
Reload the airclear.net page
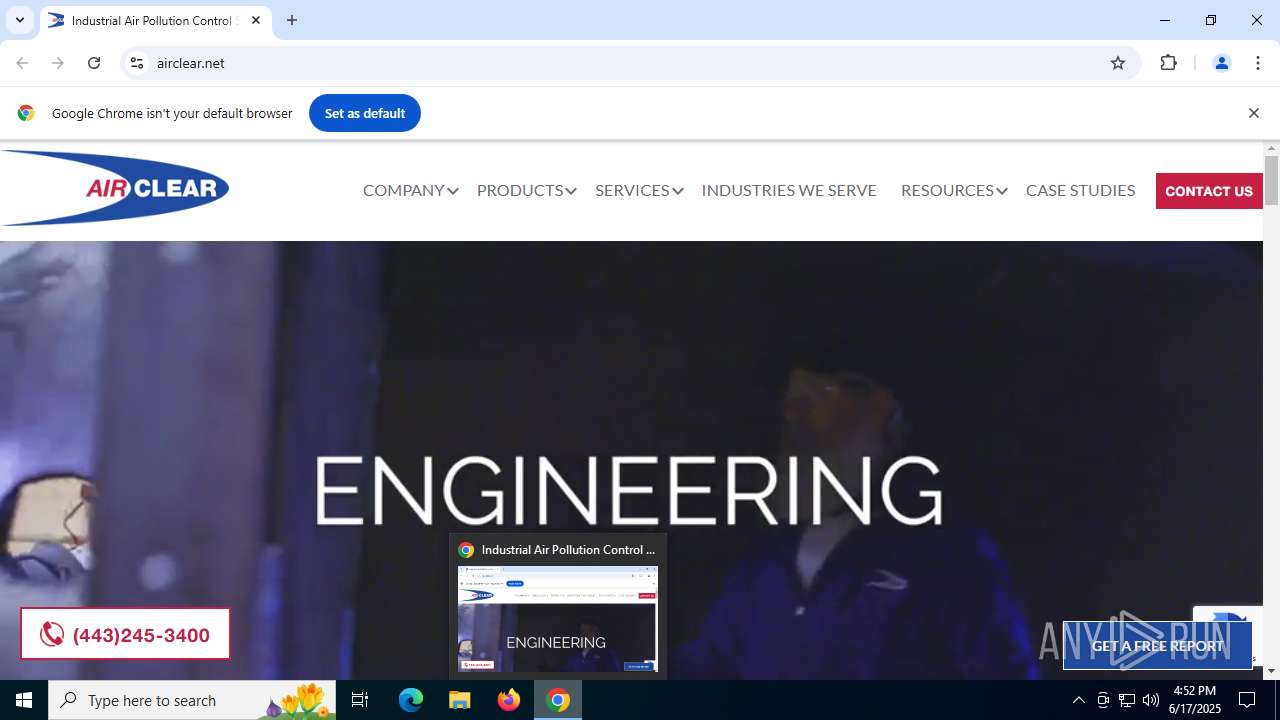pos(94,63)
